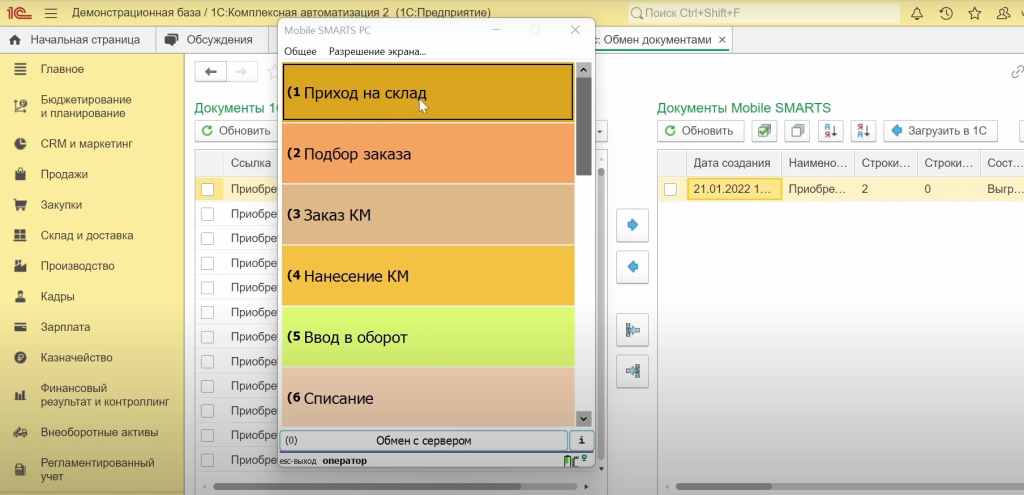Open Разрешение экрана menu

(377, 52)
